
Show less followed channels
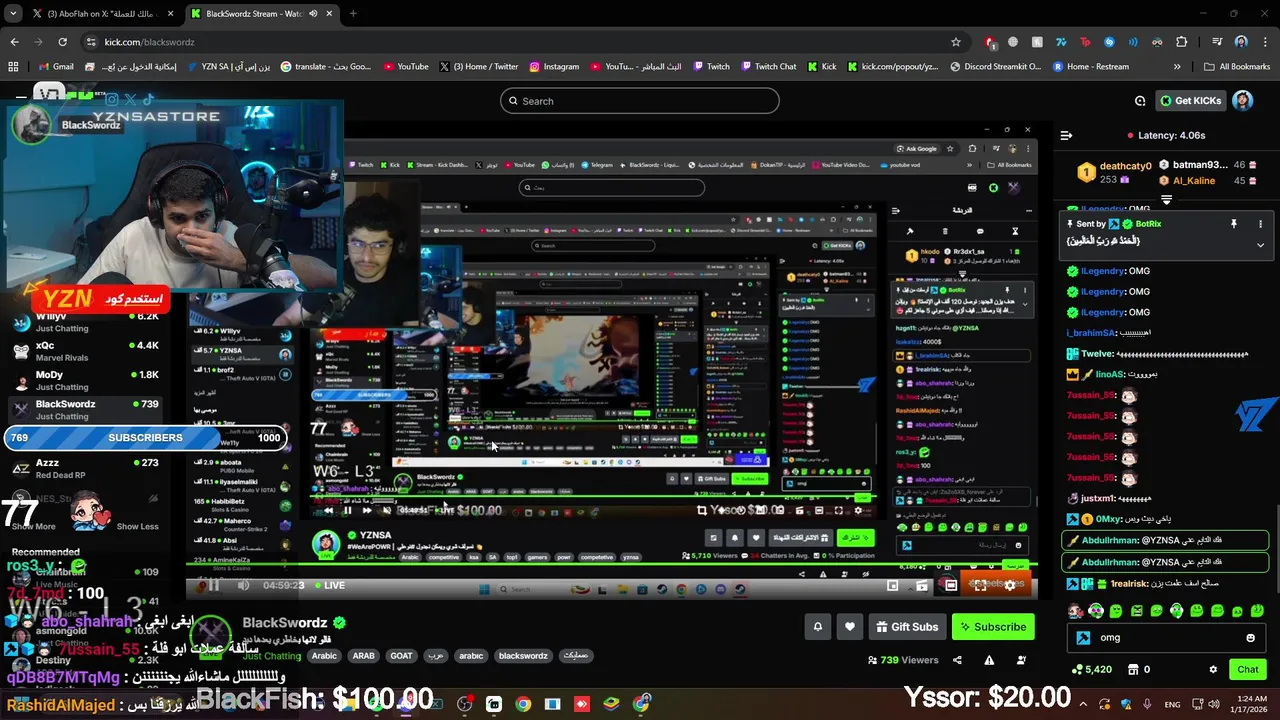coord(137,526)
